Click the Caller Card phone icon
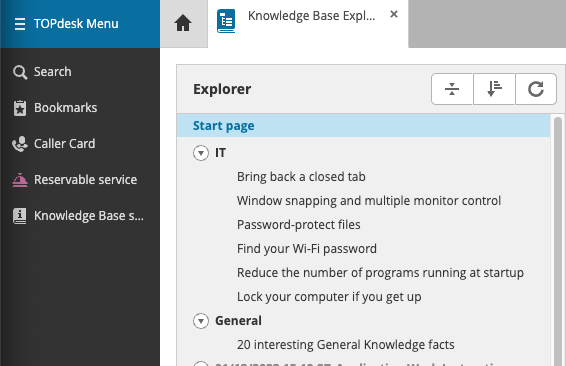This screenshot has width=566, height=366. (20, 144)
